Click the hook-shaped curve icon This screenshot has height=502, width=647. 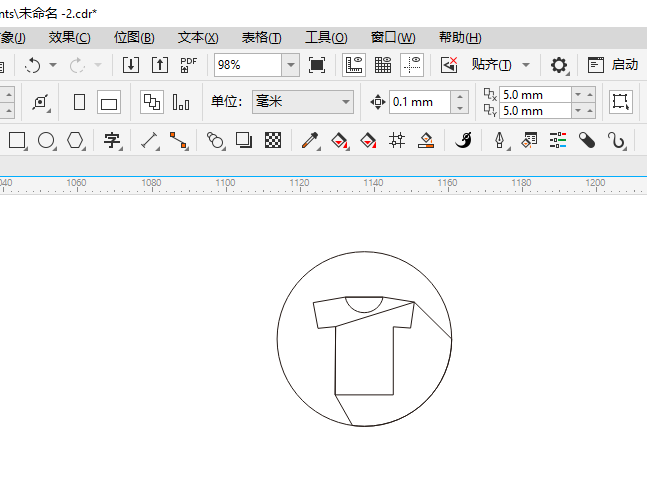(x=616, y=141)
